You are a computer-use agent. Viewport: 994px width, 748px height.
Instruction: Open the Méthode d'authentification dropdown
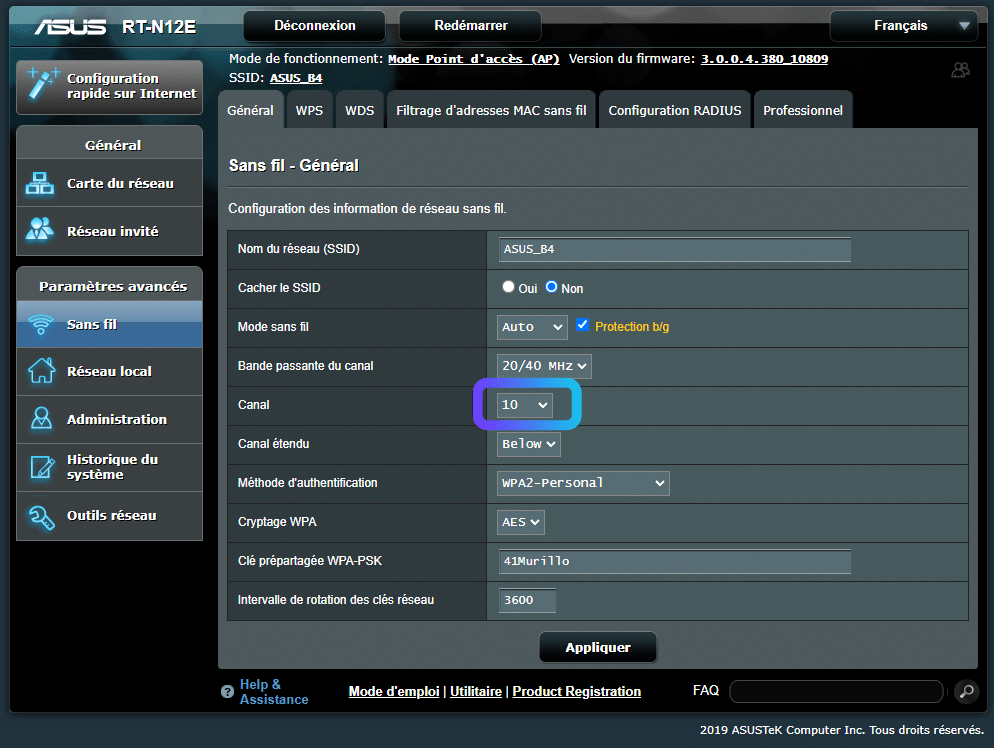pyautogui.click(x=583, y=483)
